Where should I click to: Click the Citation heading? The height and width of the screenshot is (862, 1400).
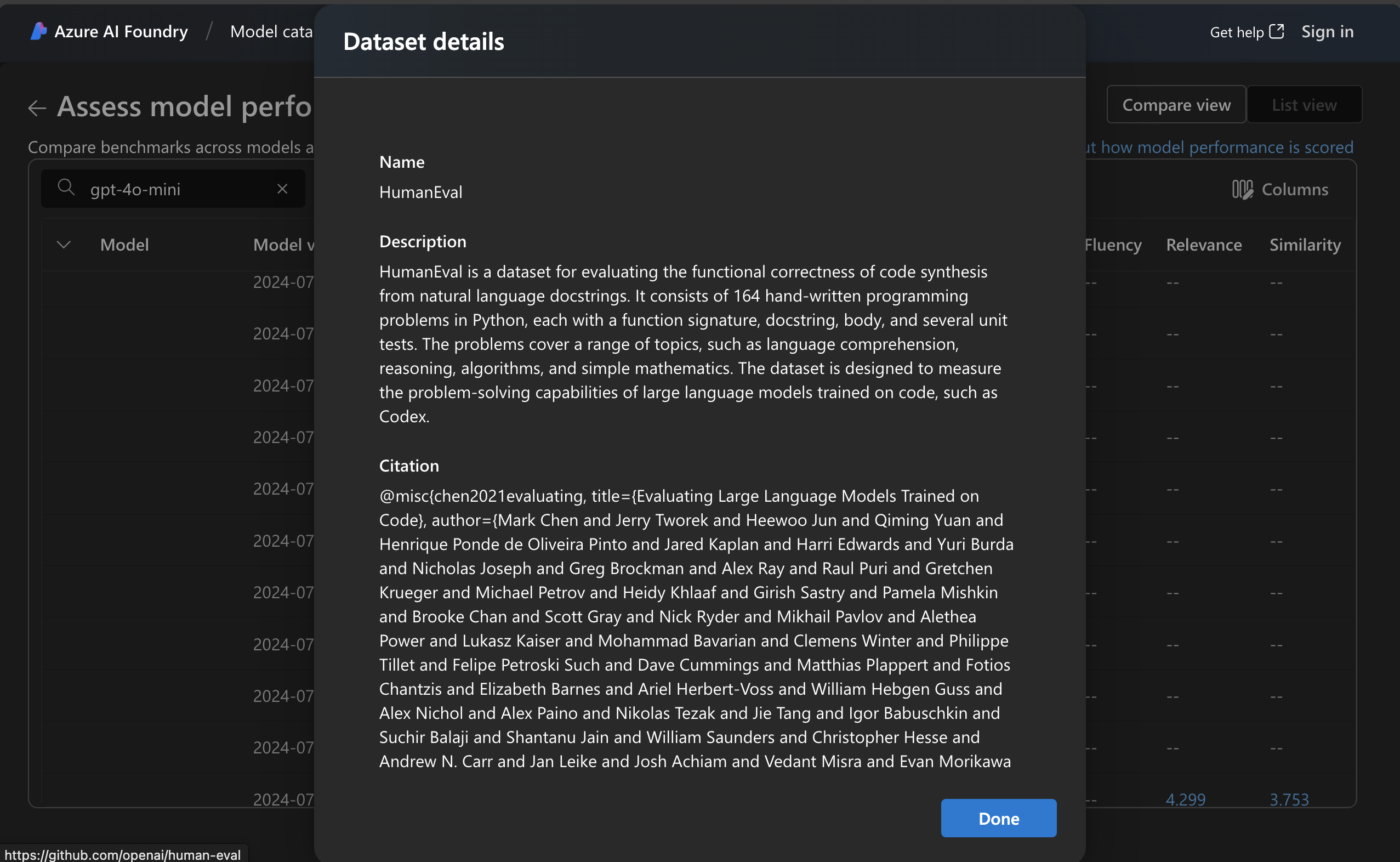pos(409,466)
